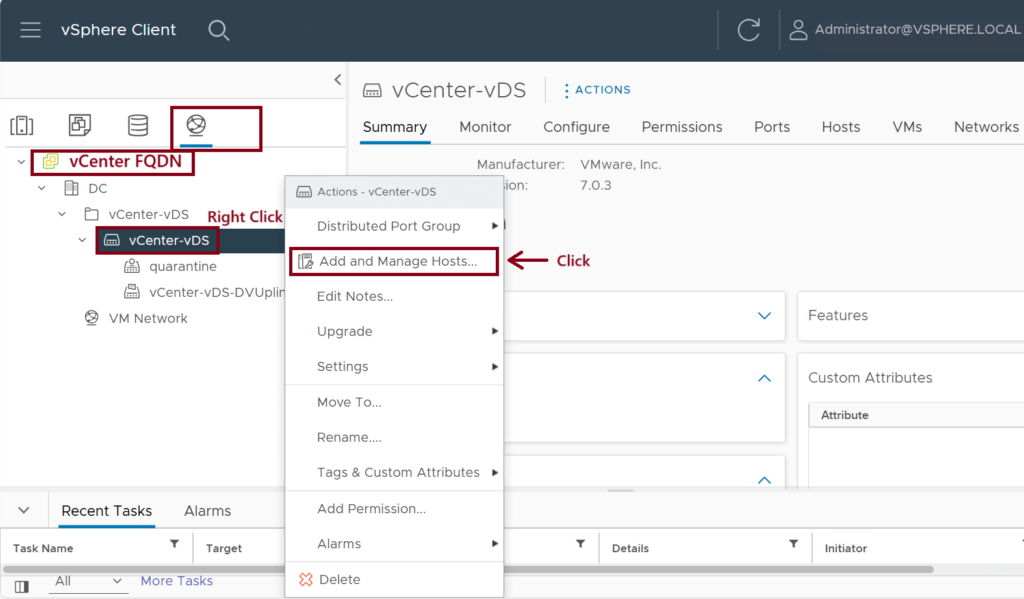The width and height of the screenshot is (1024, 599).
Task: Click the Task Name column filter icon
Action: click(x=174, y=544)
